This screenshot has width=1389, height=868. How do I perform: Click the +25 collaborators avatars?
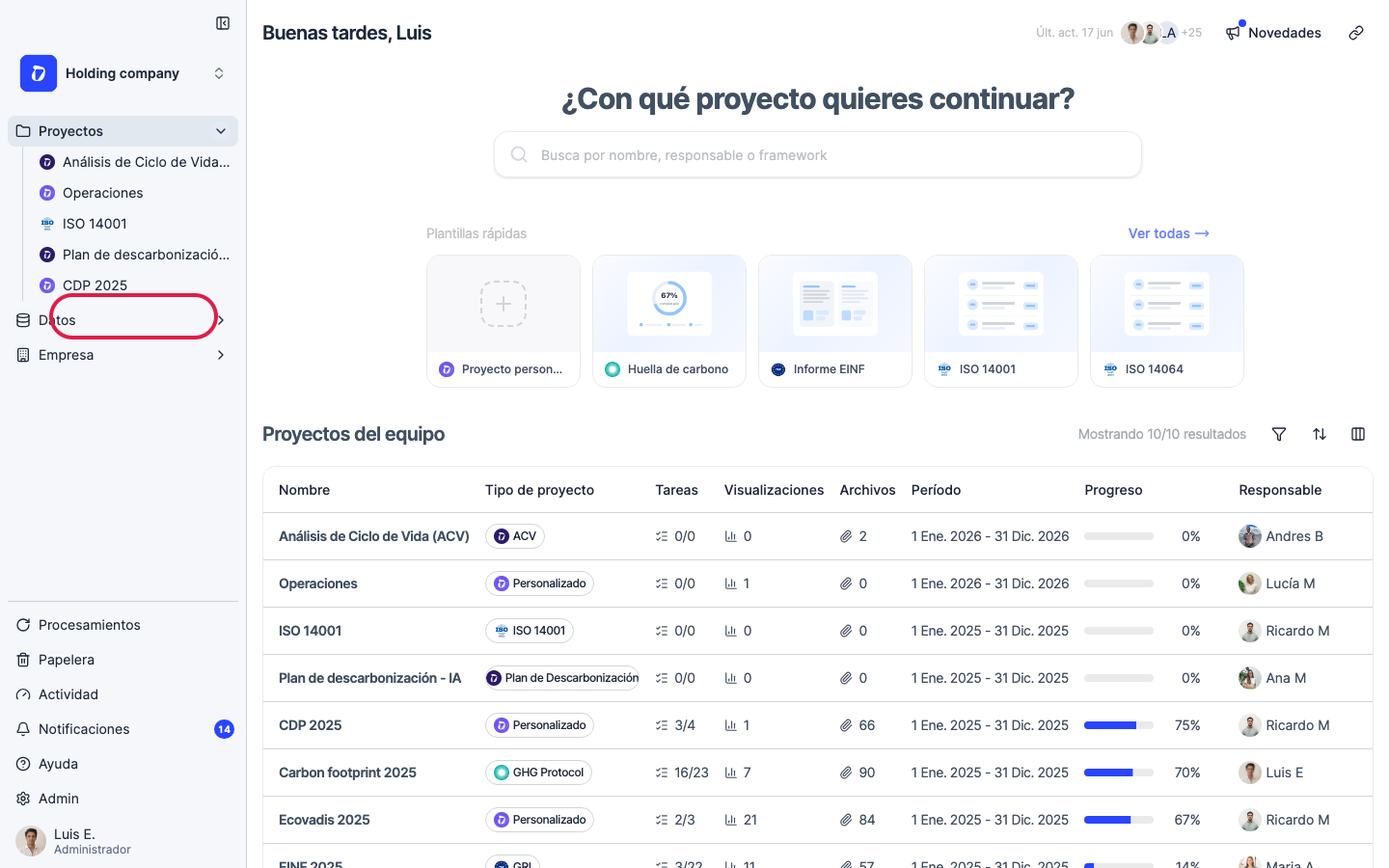(1161, 33)
